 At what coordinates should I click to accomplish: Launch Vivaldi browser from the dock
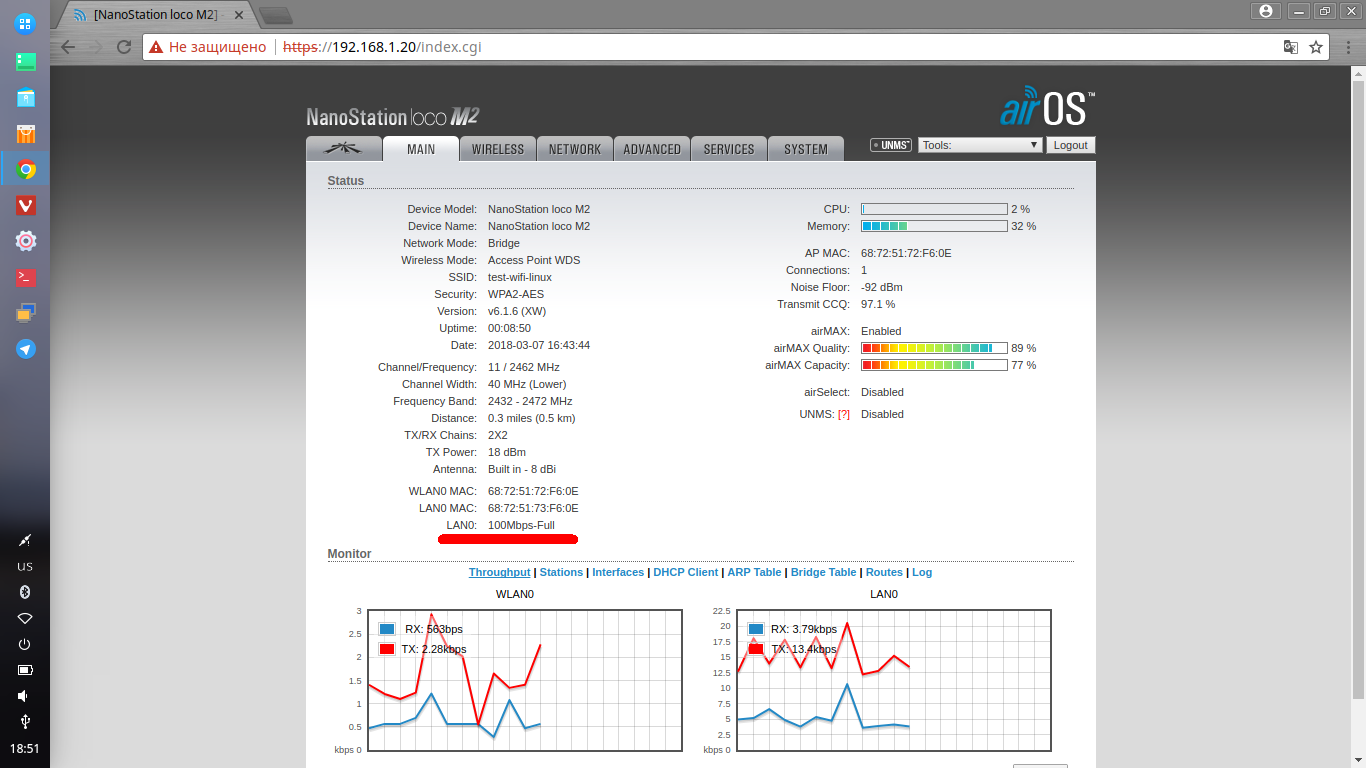(26, 205)
